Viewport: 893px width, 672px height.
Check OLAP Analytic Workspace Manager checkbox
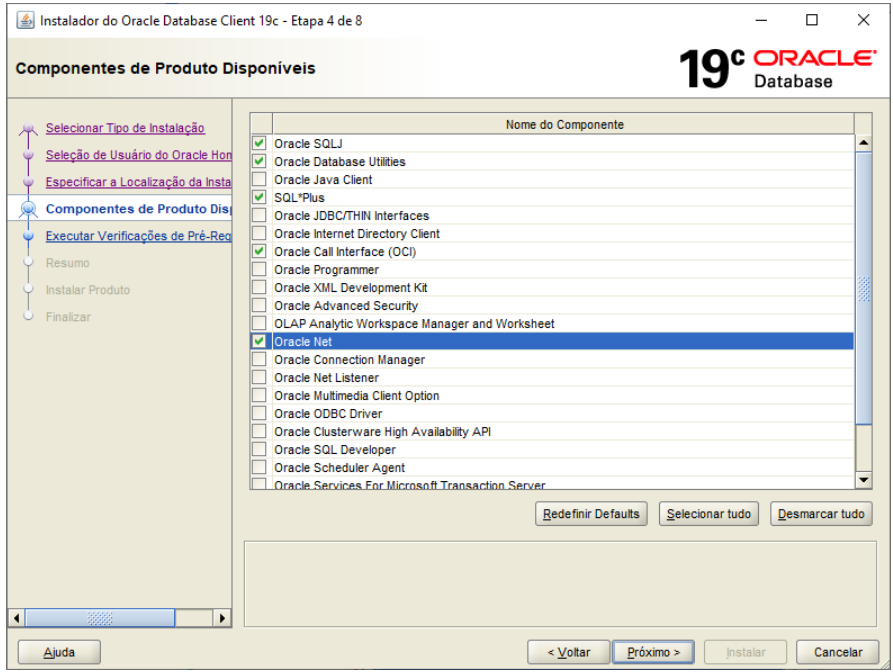[x=259, y=323]
